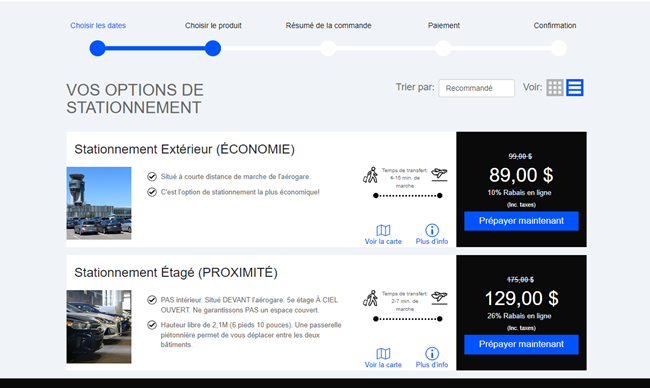Click control tower parking lot thumbnail
The width and height of the screenshot is (650, 388).
pyautogui.click(x=99, y=203)
